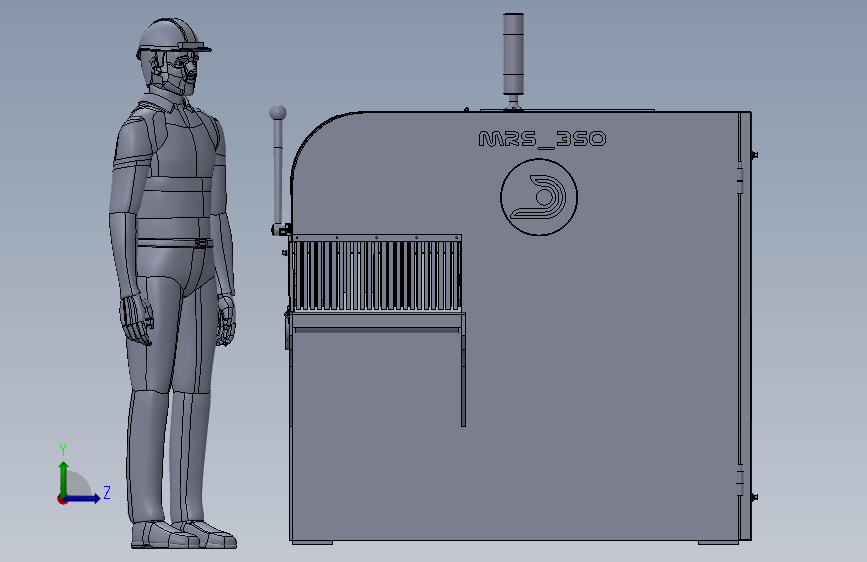Select the signal tower light on top

[x=513, y=55]
